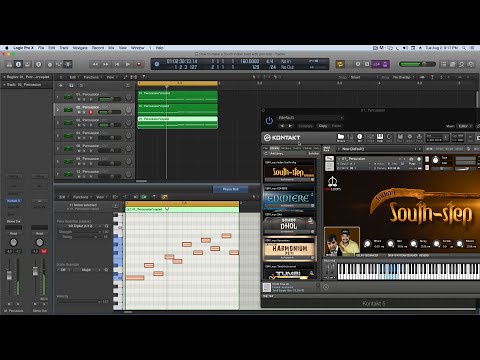The width and height of the screenshot is (480, 360).
Task: Click the Rewind transport button
Action: (95, 64)
